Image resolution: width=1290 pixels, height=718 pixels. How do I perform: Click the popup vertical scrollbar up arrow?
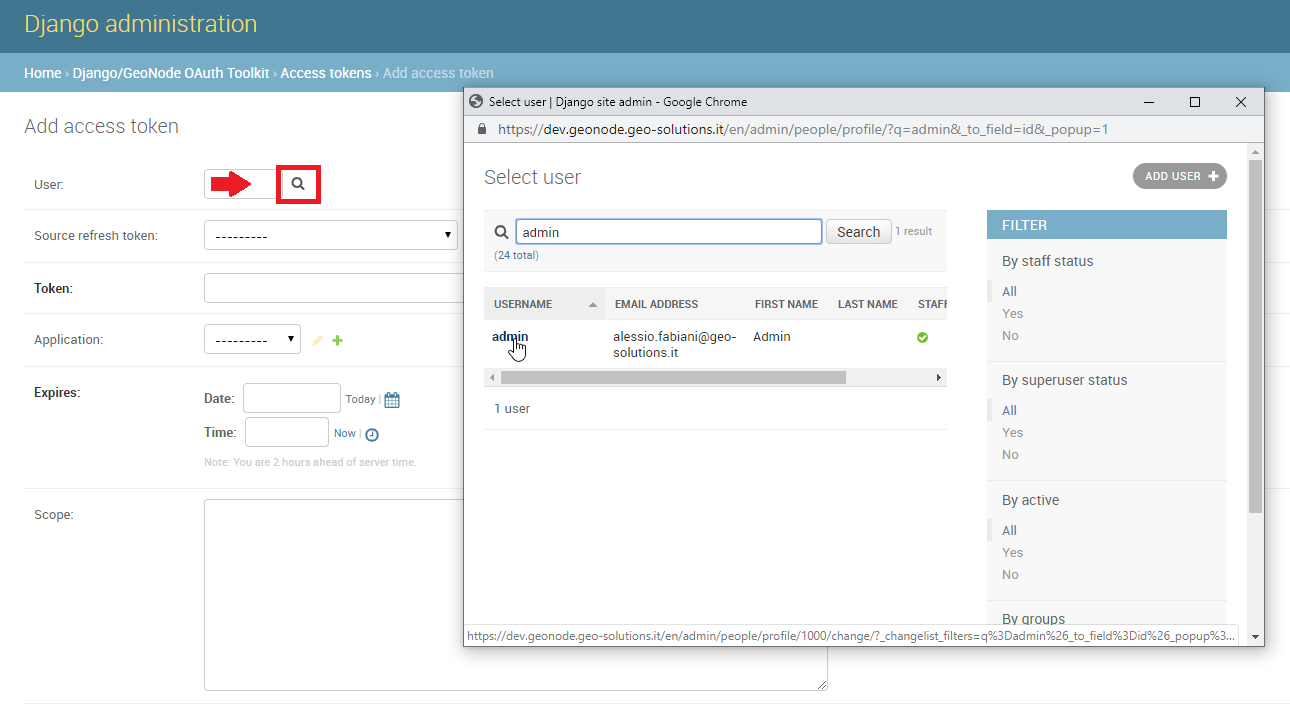[x=1256, y=151]
